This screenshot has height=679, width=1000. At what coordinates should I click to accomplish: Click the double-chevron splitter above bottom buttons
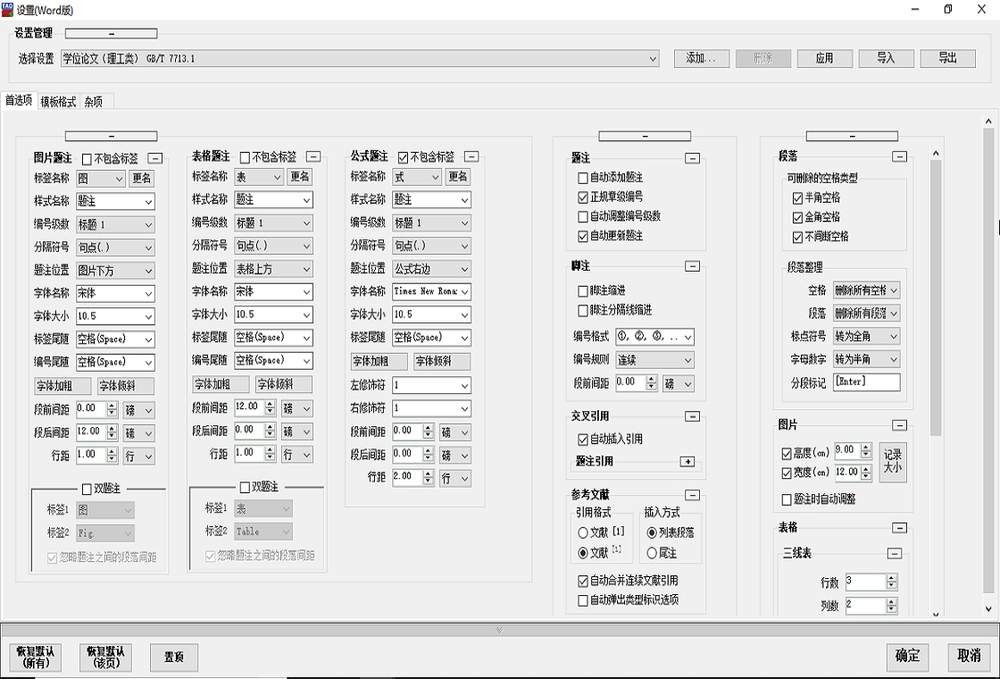499,630
